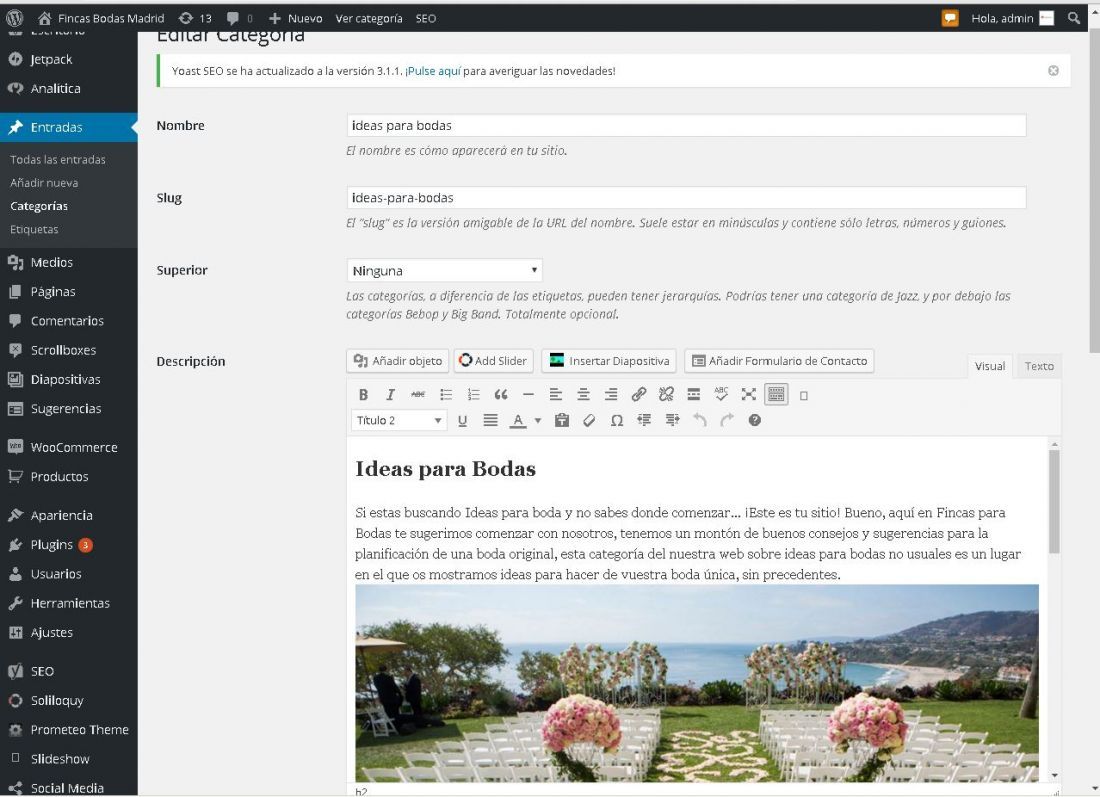Open the WordPress logo menu
Screen dimensions: 1100x797
[15, 18]
